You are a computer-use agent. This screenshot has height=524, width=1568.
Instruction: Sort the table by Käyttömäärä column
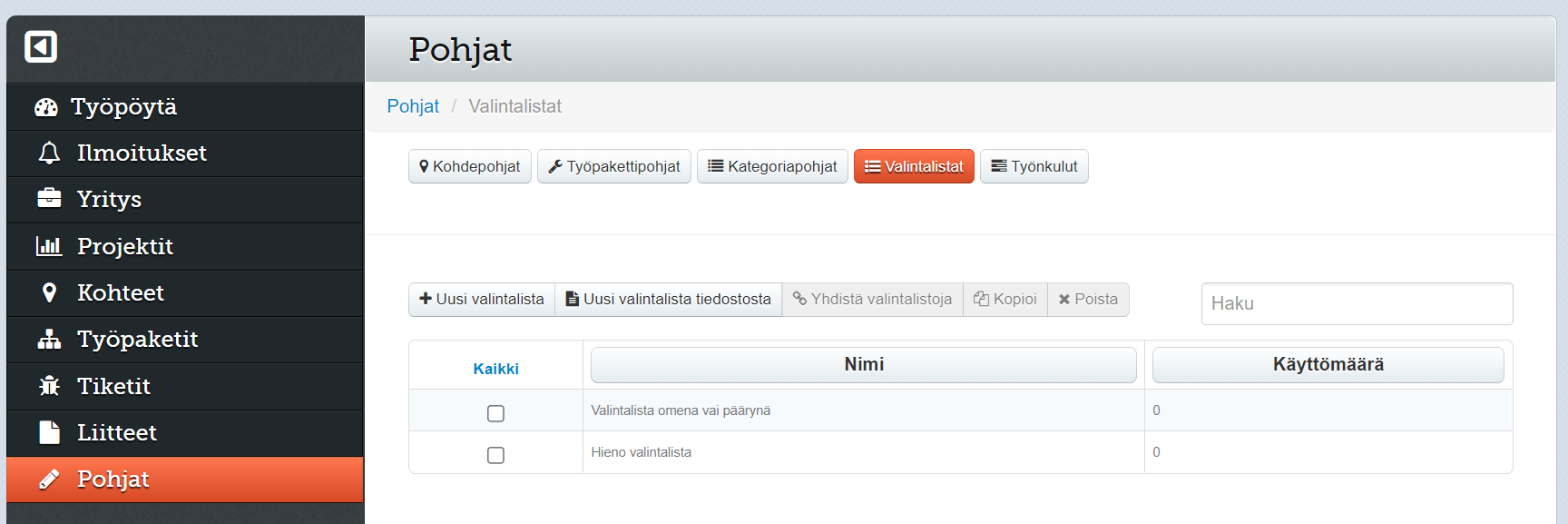pyautogui.click(x=1328, y=364)
